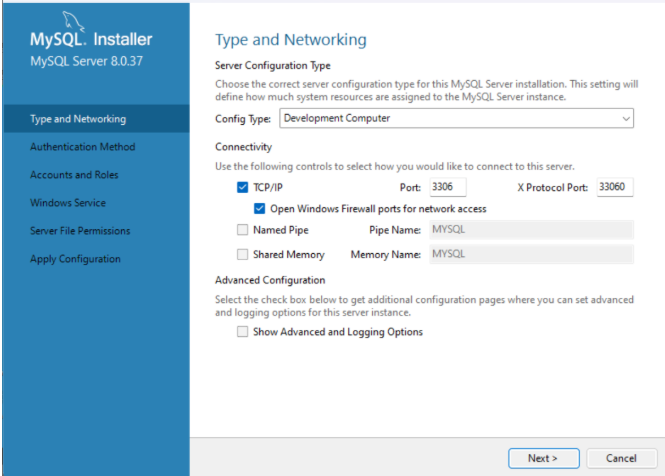Expand Config Type list with chevron arrow
The height and width of the screenshot is (476, 665).
click(626, 118)
